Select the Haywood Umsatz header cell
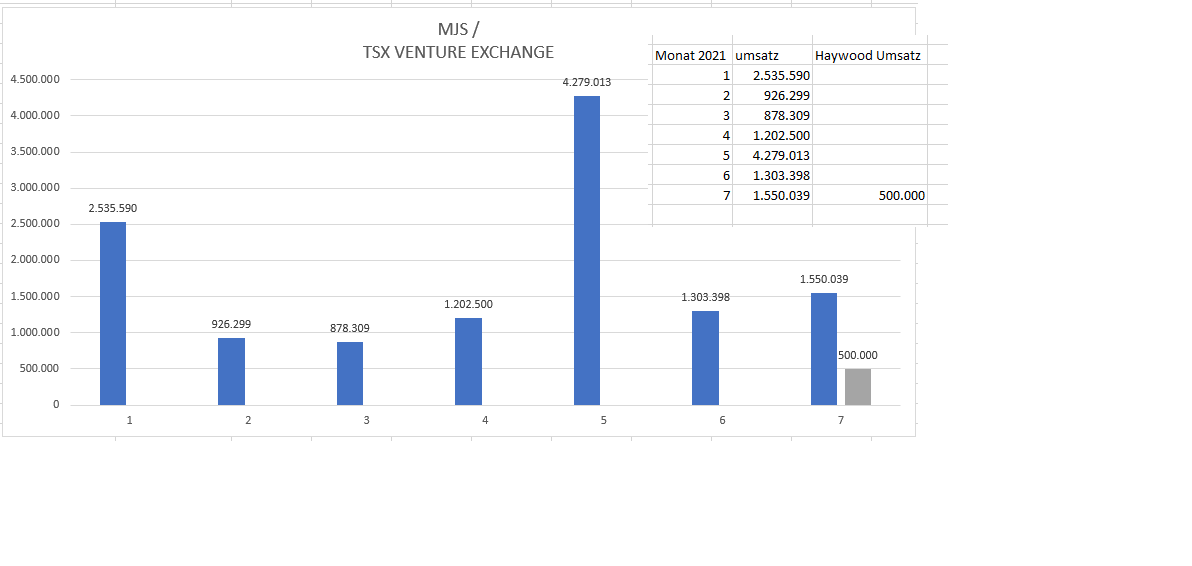This screenshot has height=566, width=1192. 870,55
